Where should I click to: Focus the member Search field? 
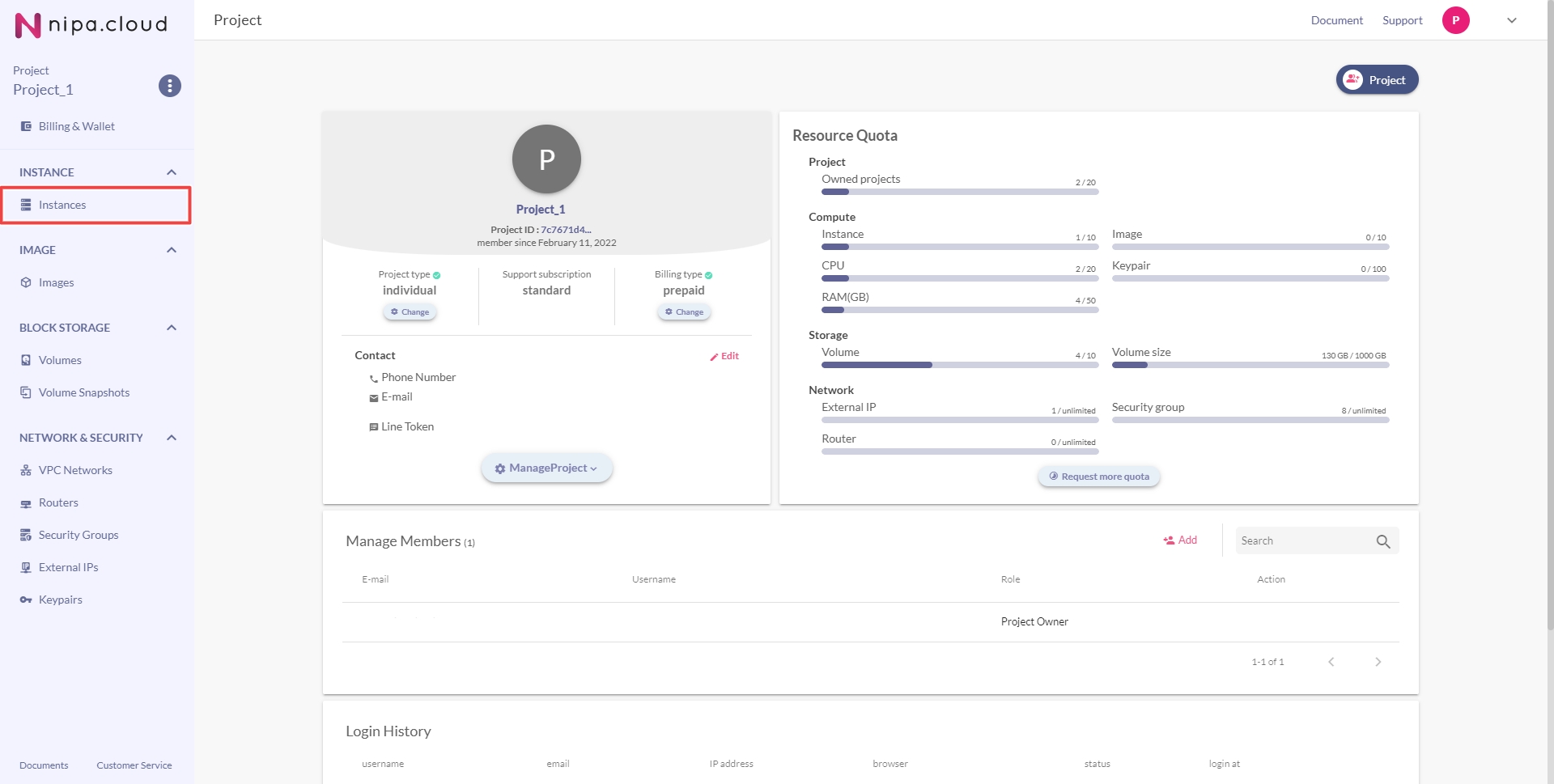pos(1301,541)
